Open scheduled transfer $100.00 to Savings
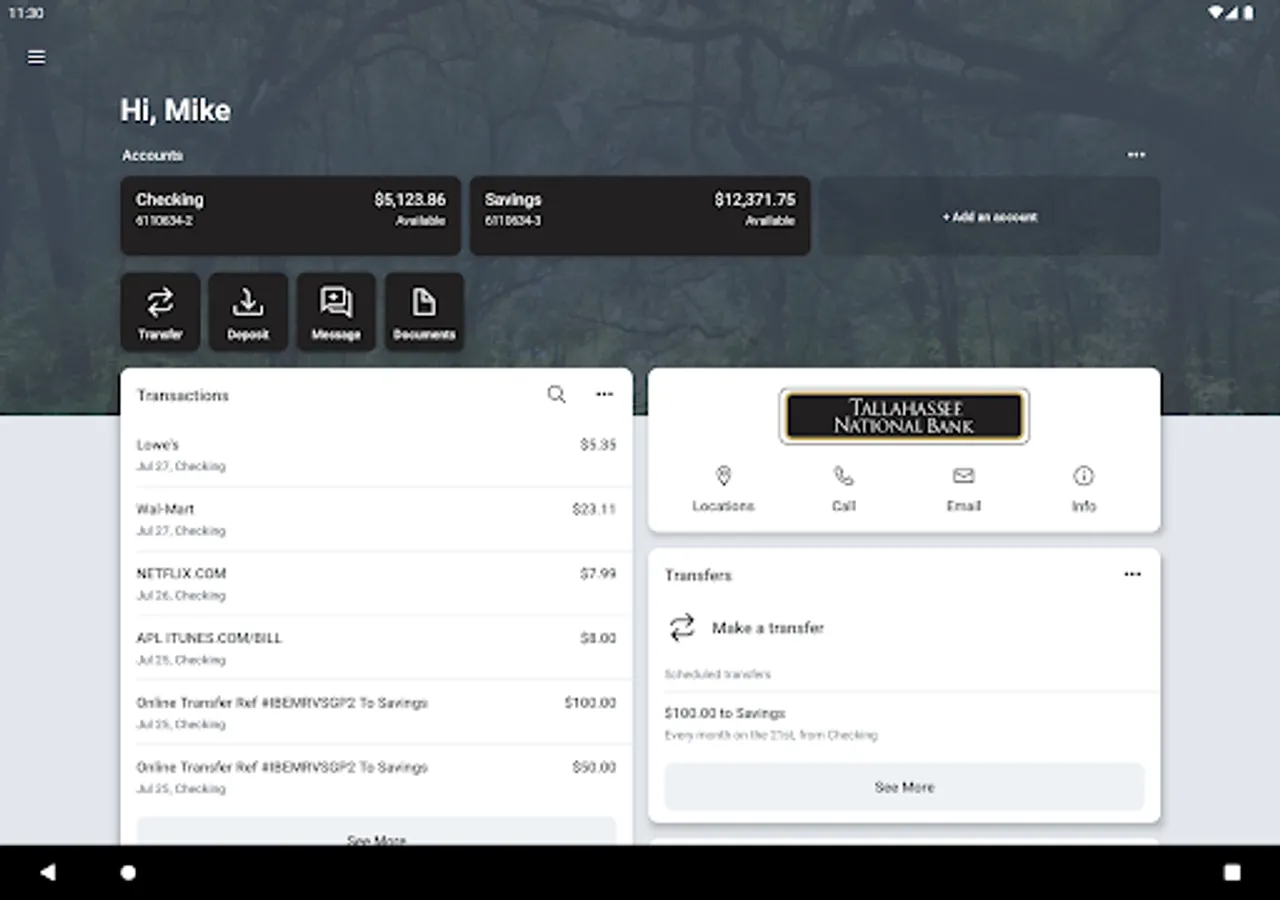The height and width of the screenshot is (900, 1280). pos(904,723)
